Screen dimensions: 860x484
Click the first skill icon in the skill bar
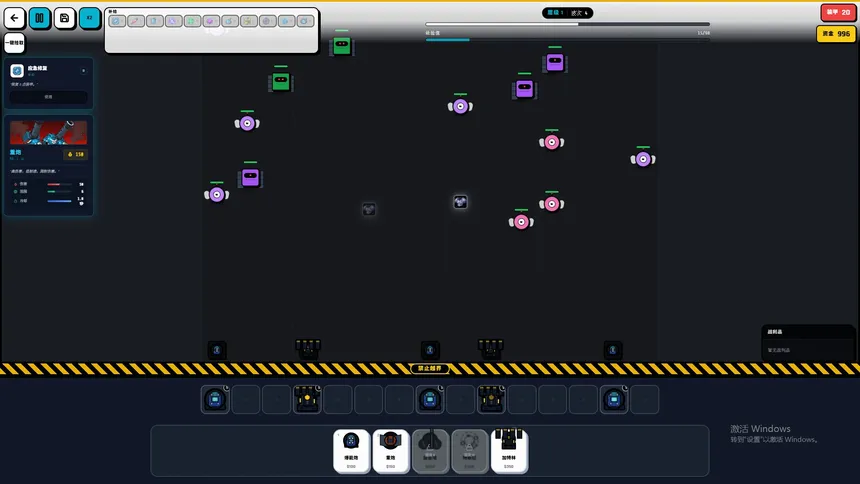(117, 21)
